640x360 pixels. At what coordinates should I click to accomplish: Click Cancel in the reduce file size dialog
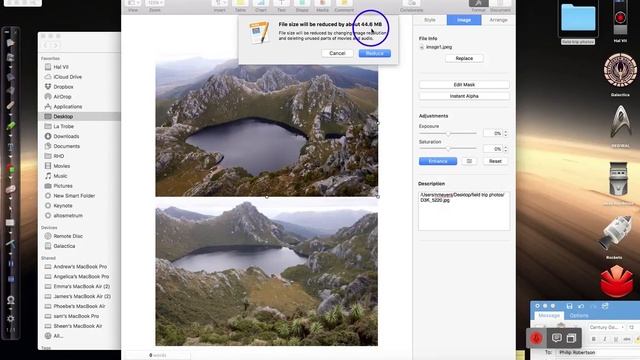point(337,53)
